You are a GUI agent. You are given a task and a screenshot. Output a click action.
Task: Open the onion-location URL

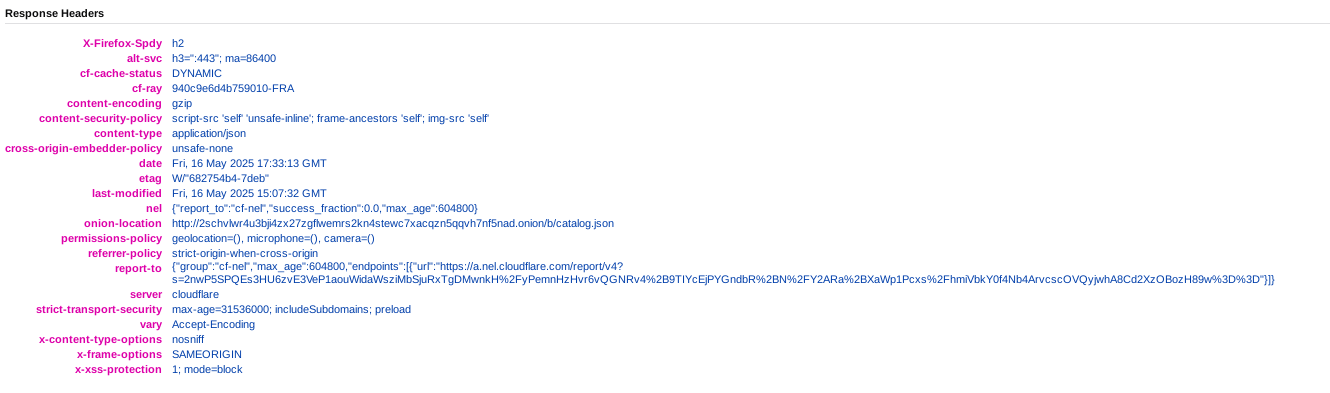[x=393, y=223]
